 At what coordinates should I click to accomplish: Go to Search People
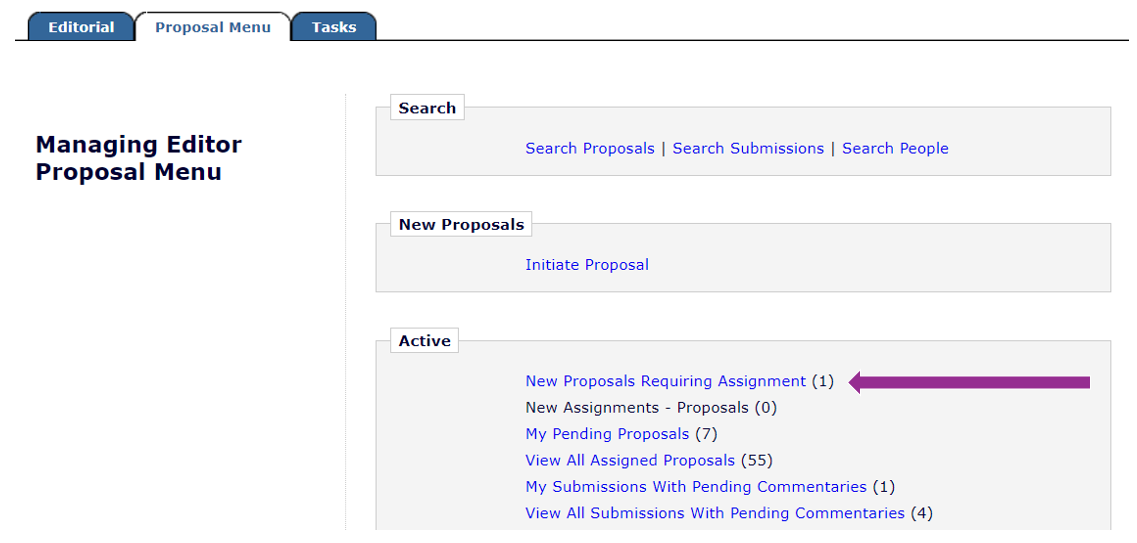[895, 148]
